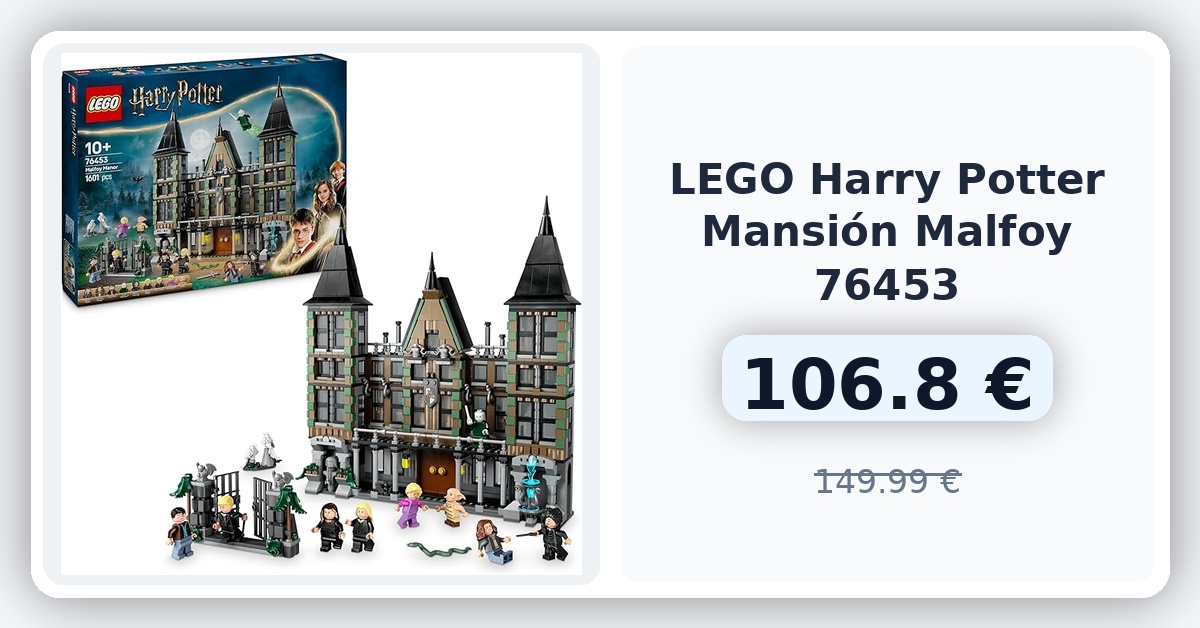
Task: Click the green snake figure near the minifigures
Action: tap(438, 550)
